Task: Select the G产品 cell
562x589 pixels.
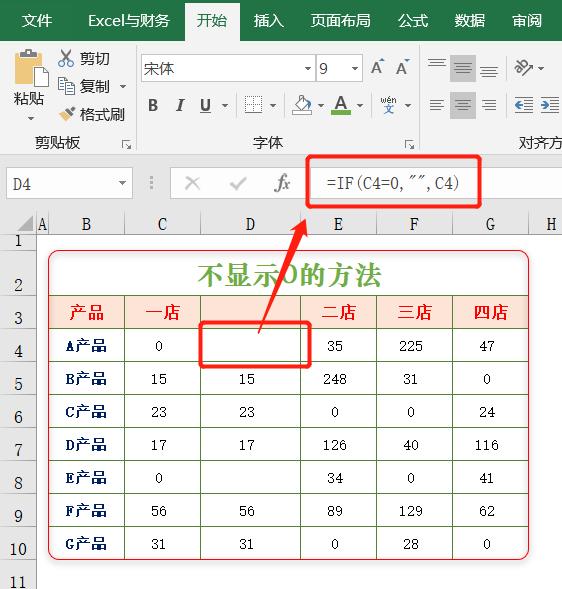Action: (86, 543)
